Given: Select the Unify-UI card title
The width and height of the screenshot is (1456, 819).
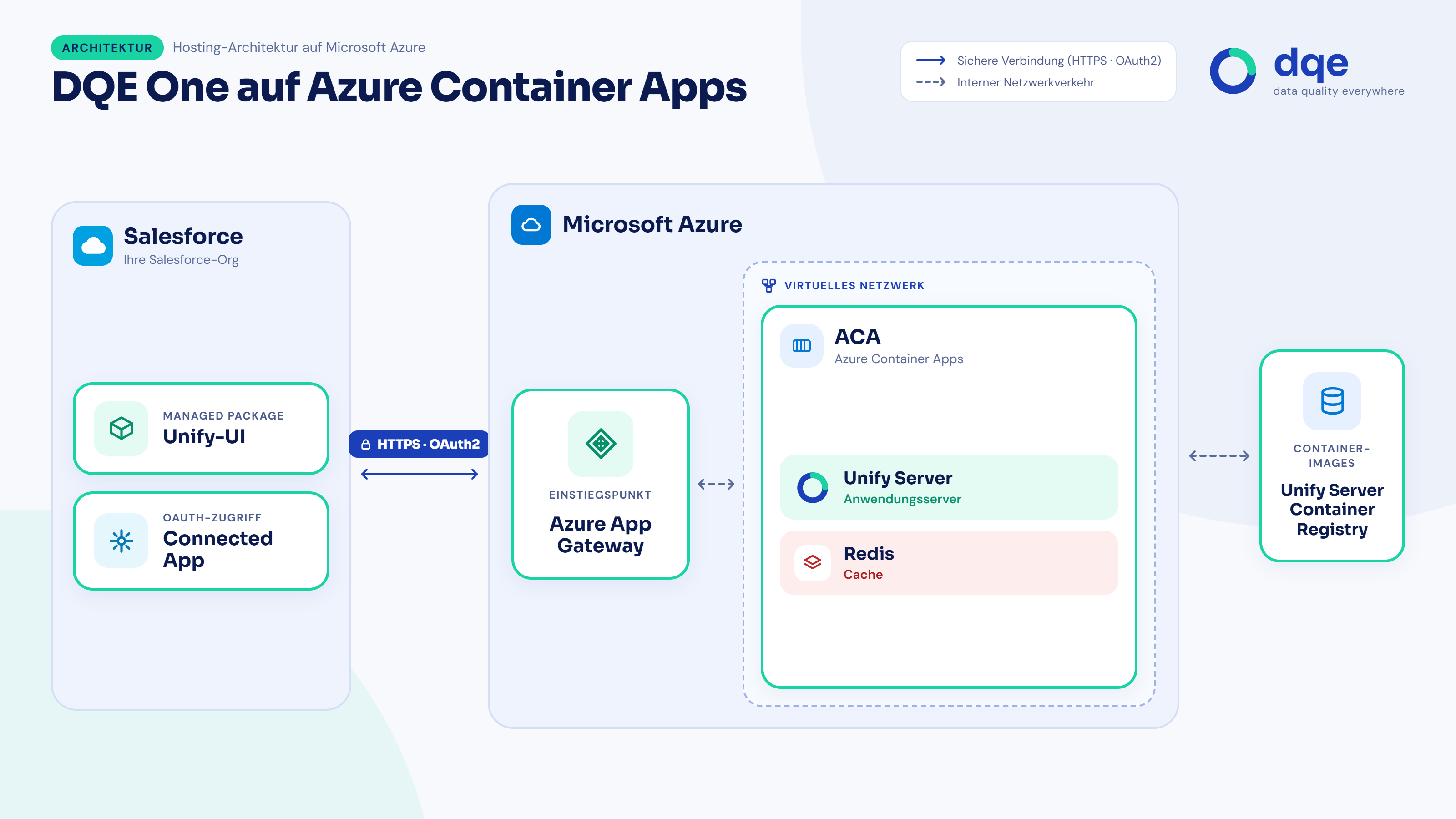Looking at the screenshot, I should 204,436.
